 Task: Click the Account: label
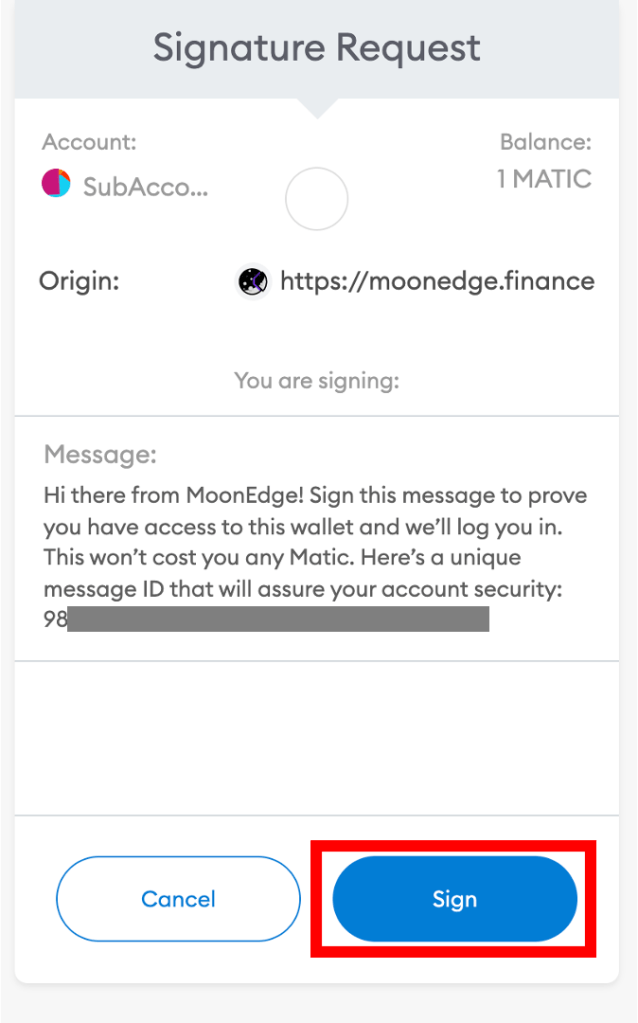(x=90, y=142)
